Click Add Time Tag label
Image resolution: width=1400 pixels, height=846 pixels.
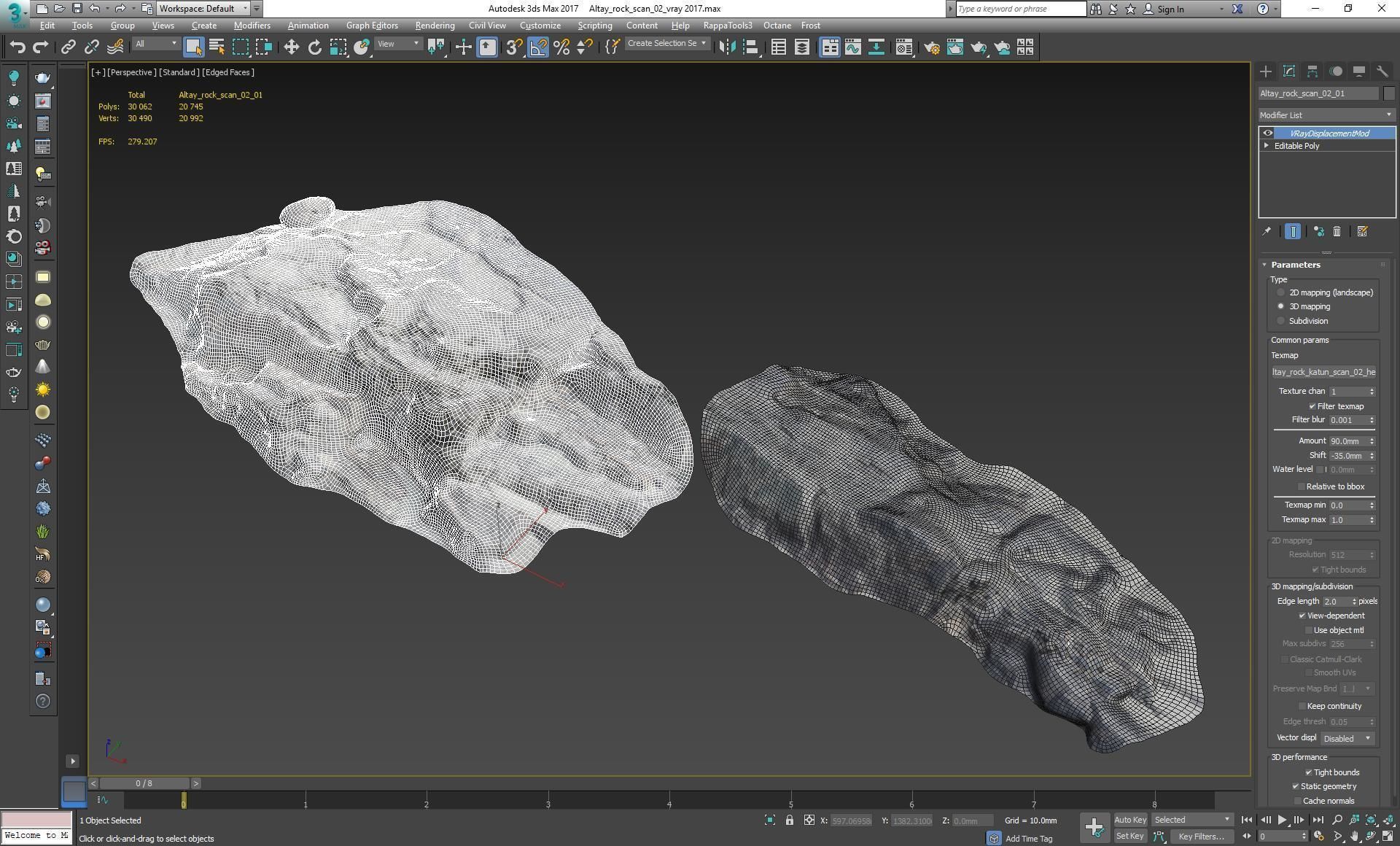point(1028,839)
